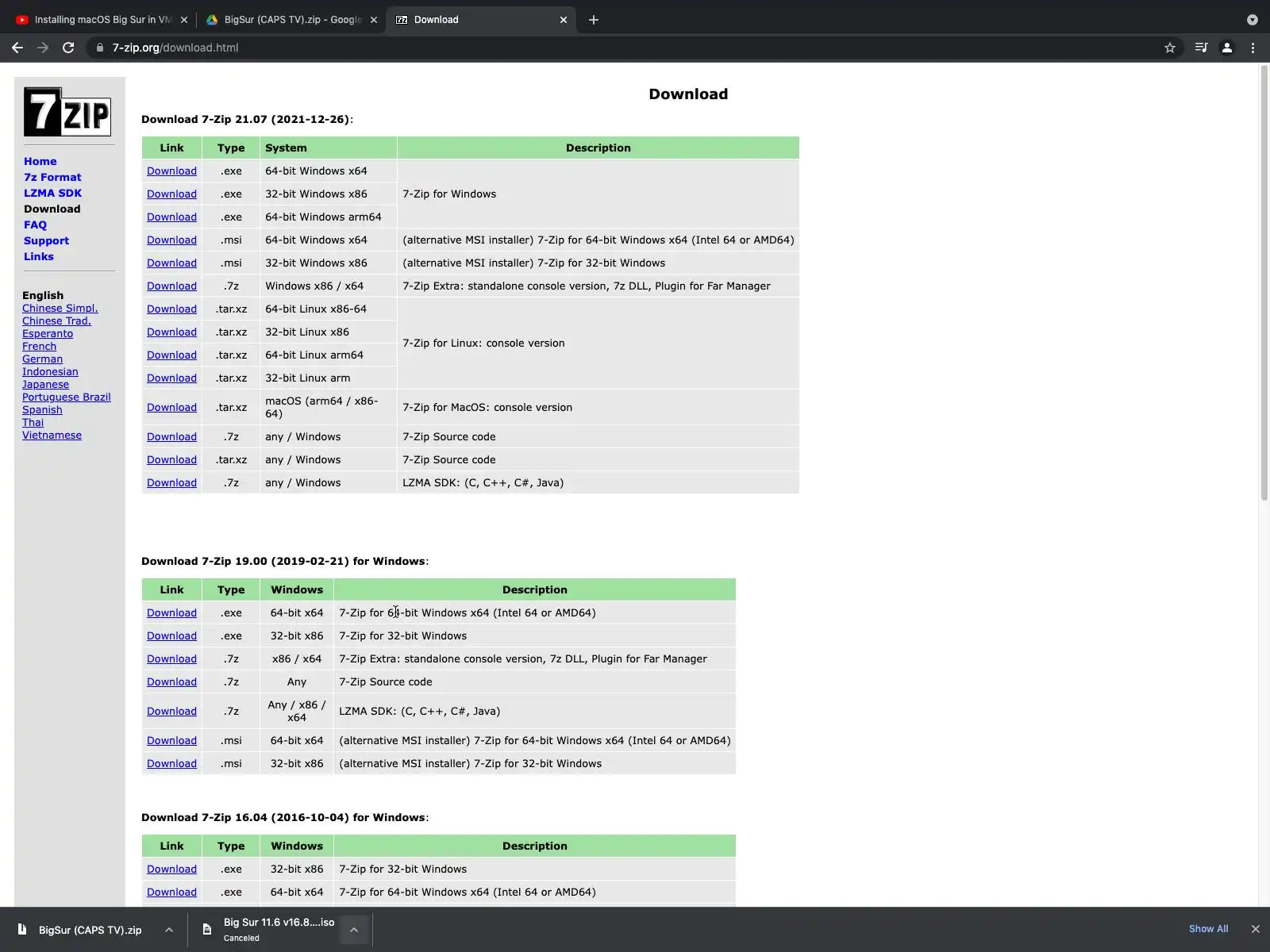The width and height of the screenshot is (1270, 952).
Task: Switch language to French
Action: tap(39, 347)
